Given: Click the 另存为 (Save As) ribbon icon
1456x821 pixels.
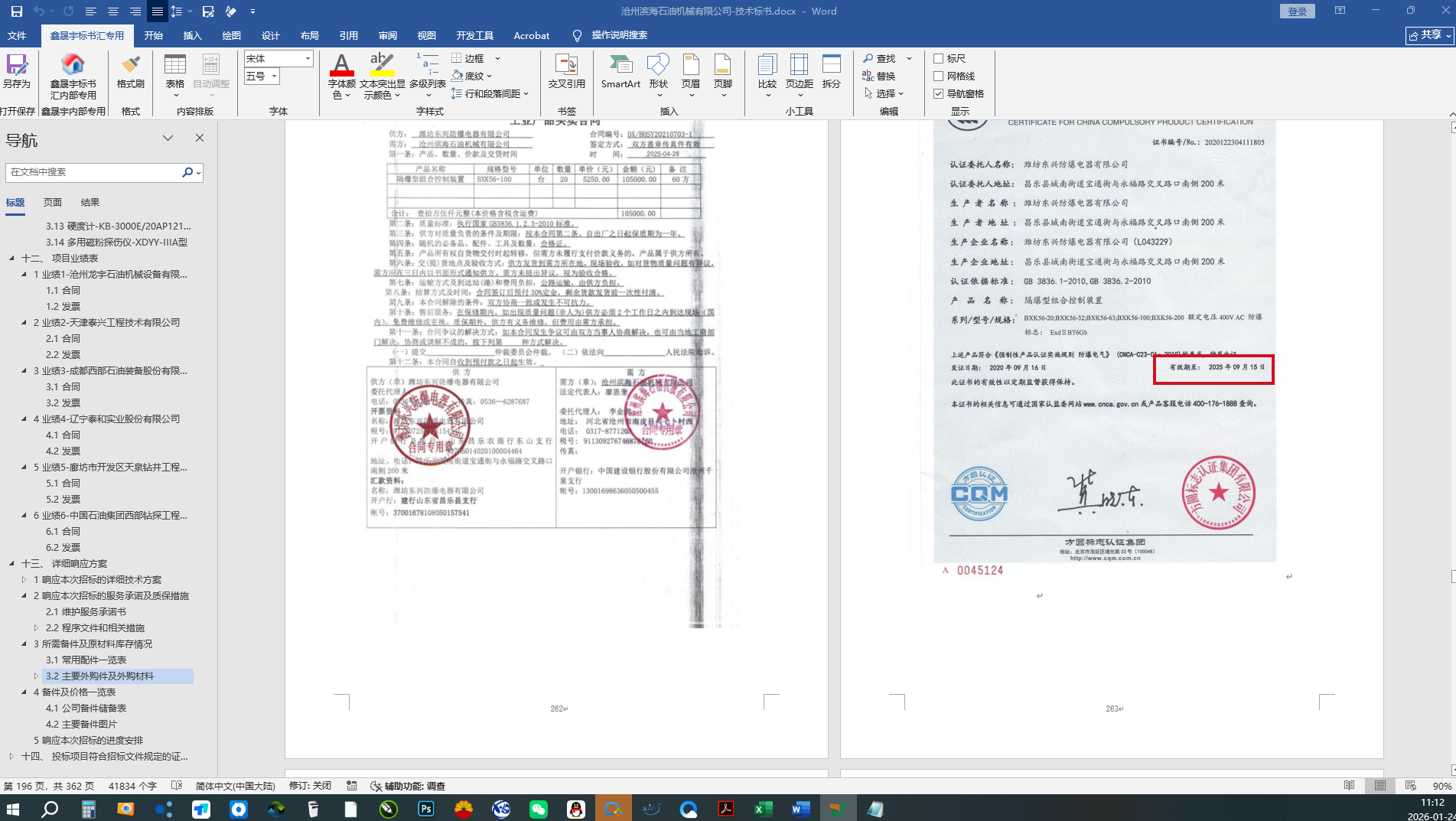Looking at the screenshot, I should coord(16,72).
